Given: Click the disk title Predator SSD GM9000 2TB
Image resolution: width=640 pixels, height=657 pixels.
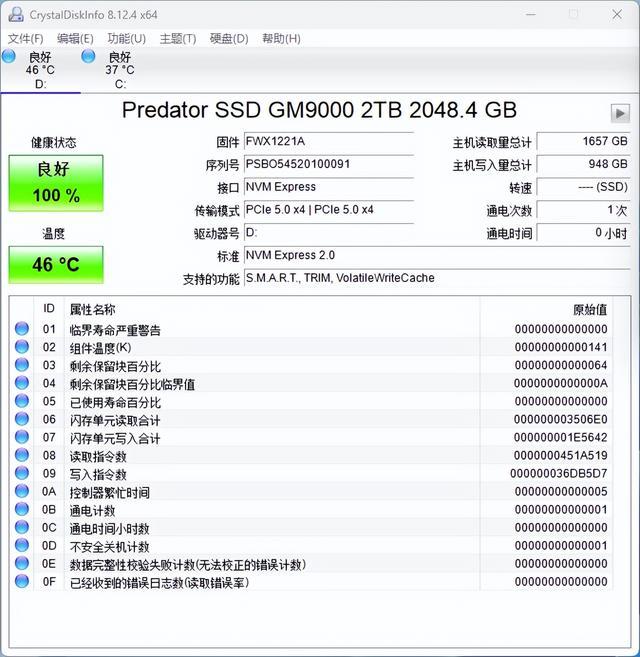Looking at the screenshot, I should [x=319, y=110].
